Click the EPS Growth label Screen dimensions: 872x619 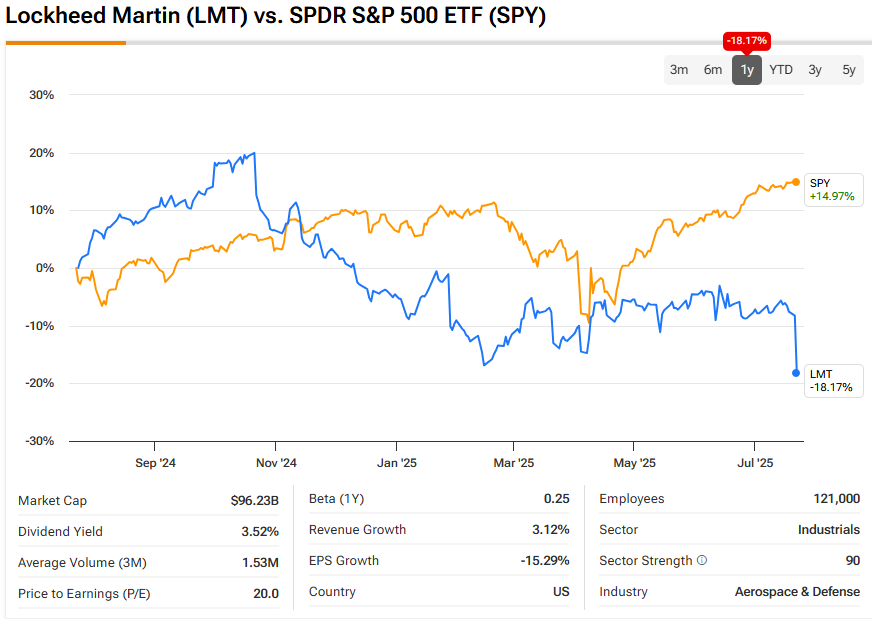point(344,561)
